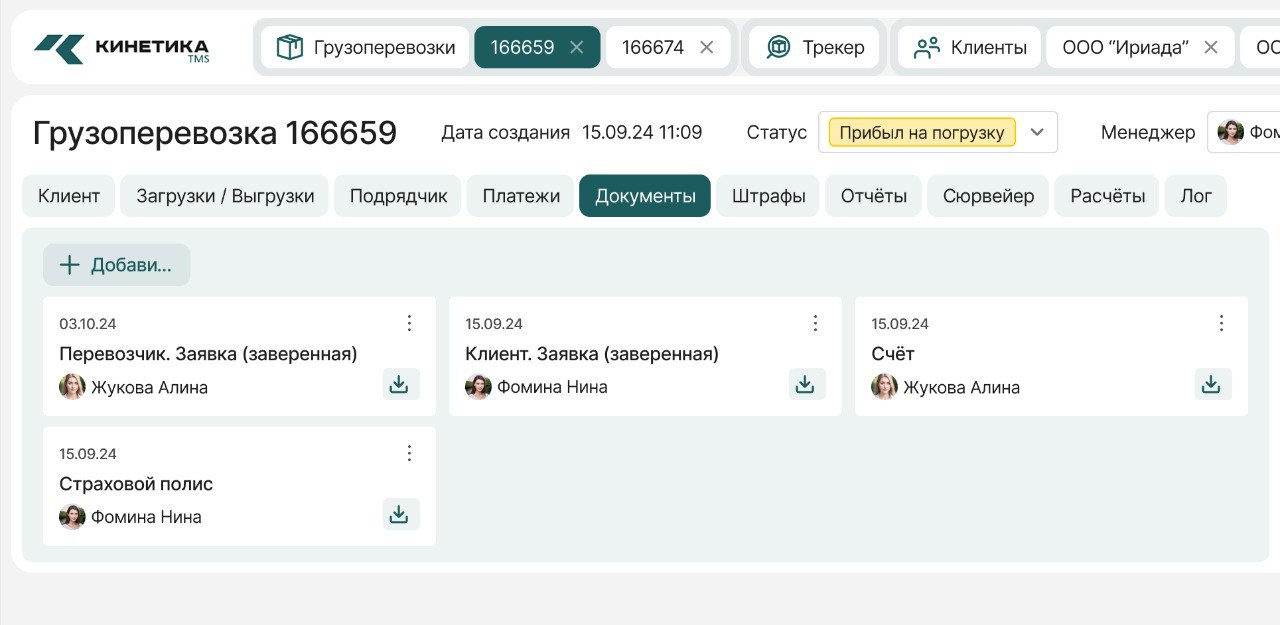Click Жукова Алина avatar on Счёт card
The image size is (1280, 625).
tap(884, 387)
